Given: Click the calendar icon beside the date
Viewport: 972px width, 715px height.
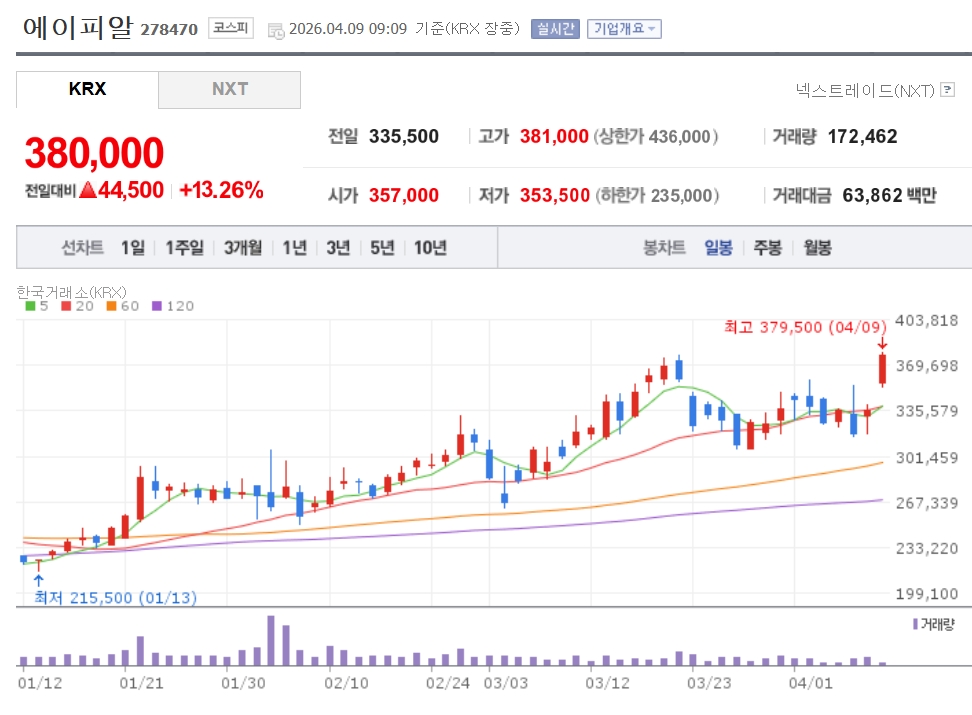Looking at the screenshot, I should (x=277, y=30).
